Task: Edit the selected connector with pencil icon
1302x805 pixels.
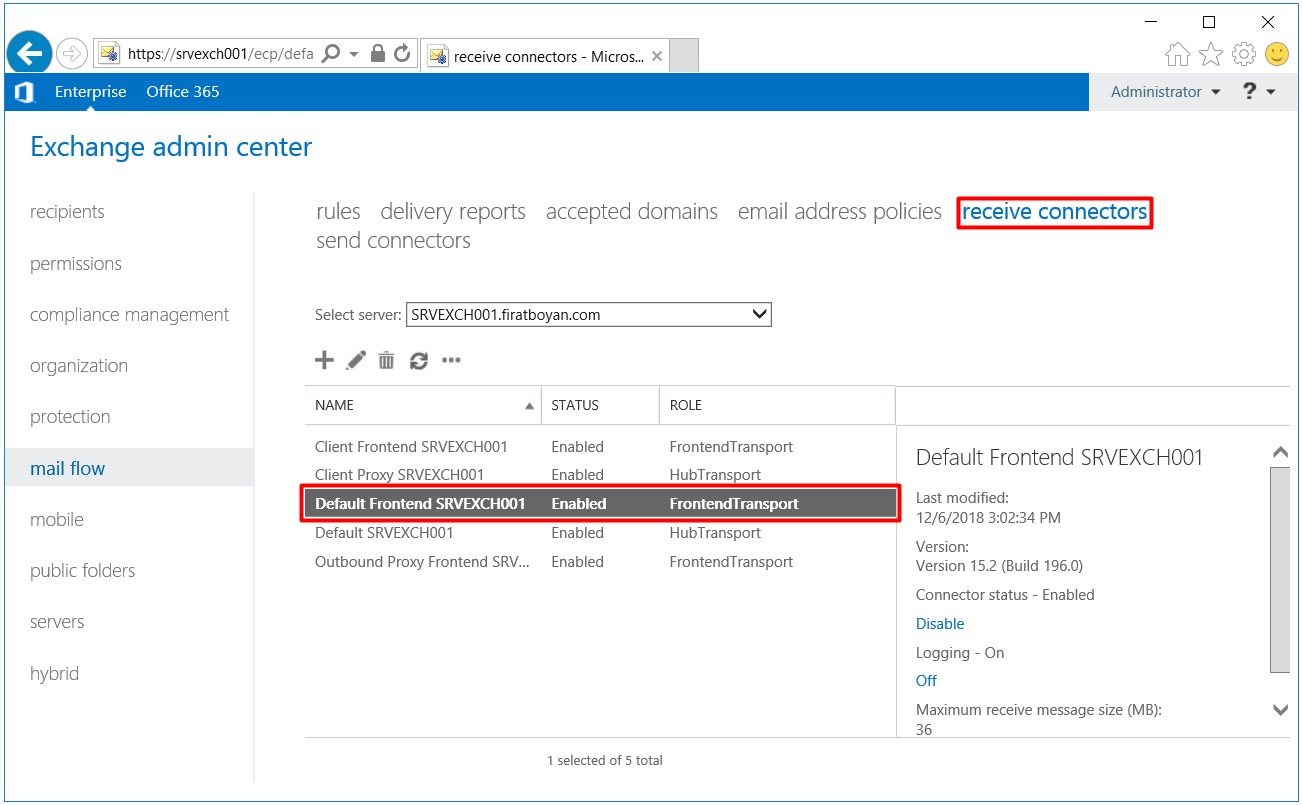Action: 356,361
